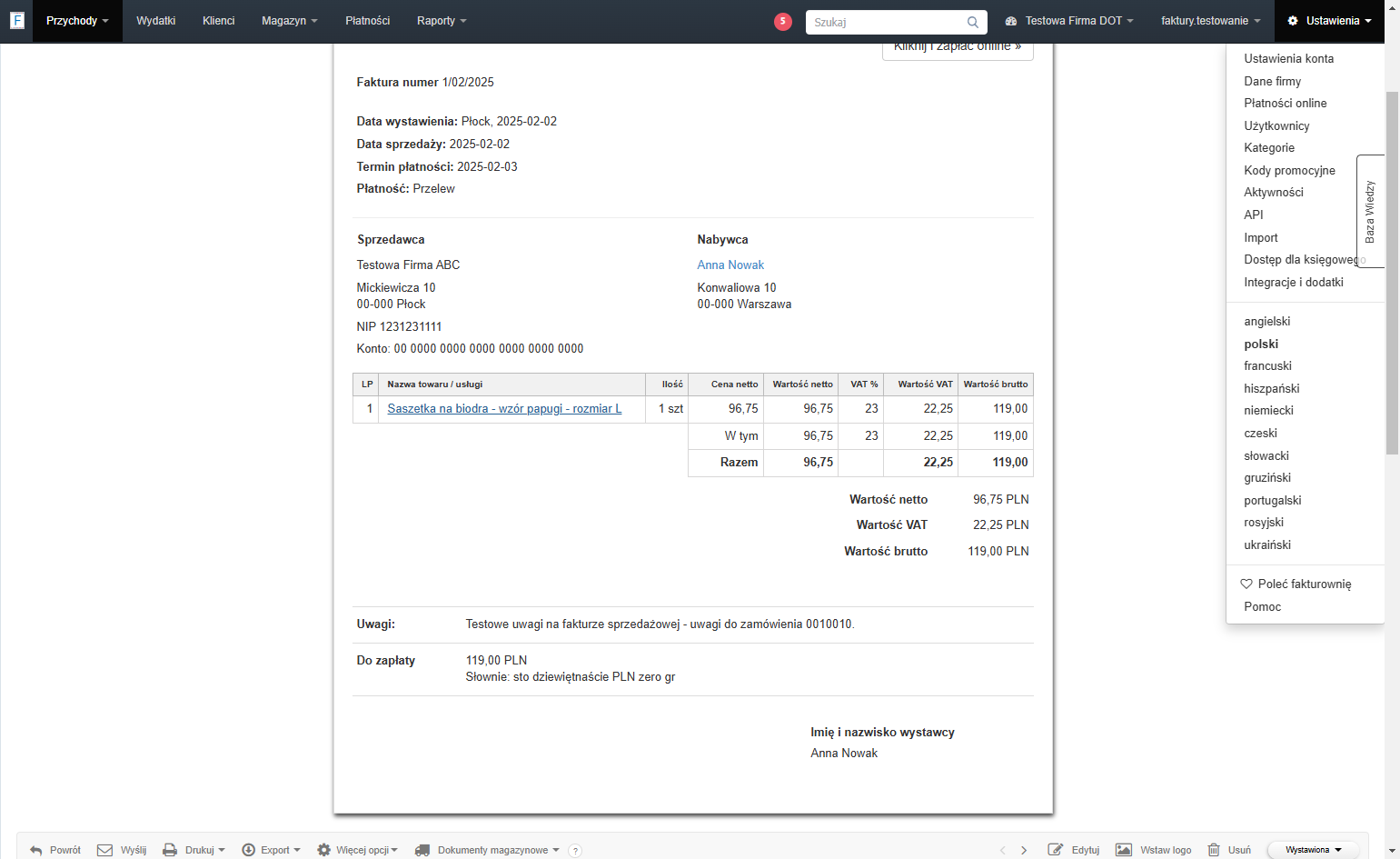Switch language to angielski

[1266, 322]
